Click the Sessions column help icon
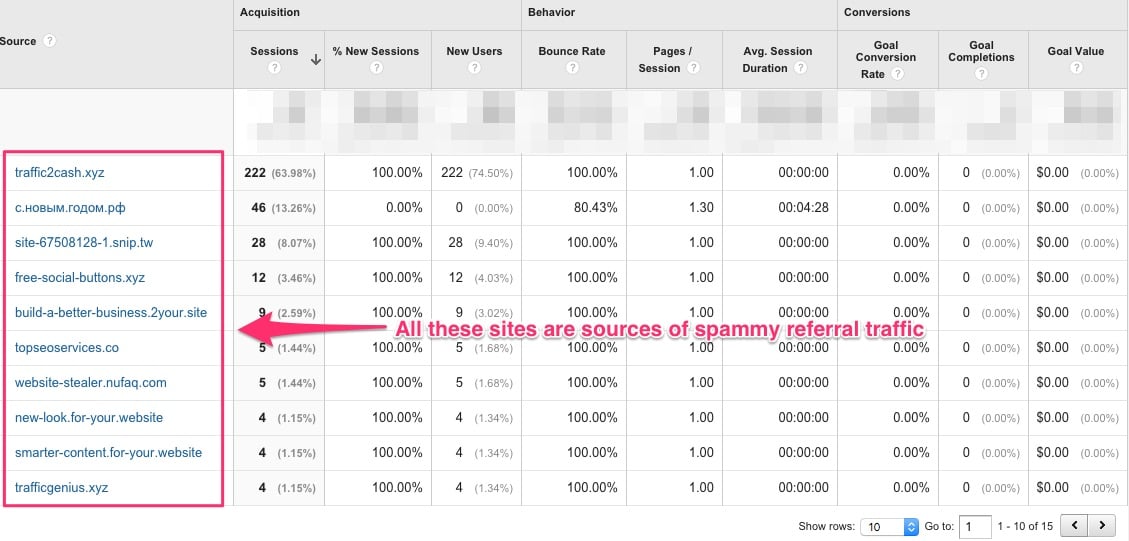The height and width of the screenshot is (541, 1129). point(274,68)
